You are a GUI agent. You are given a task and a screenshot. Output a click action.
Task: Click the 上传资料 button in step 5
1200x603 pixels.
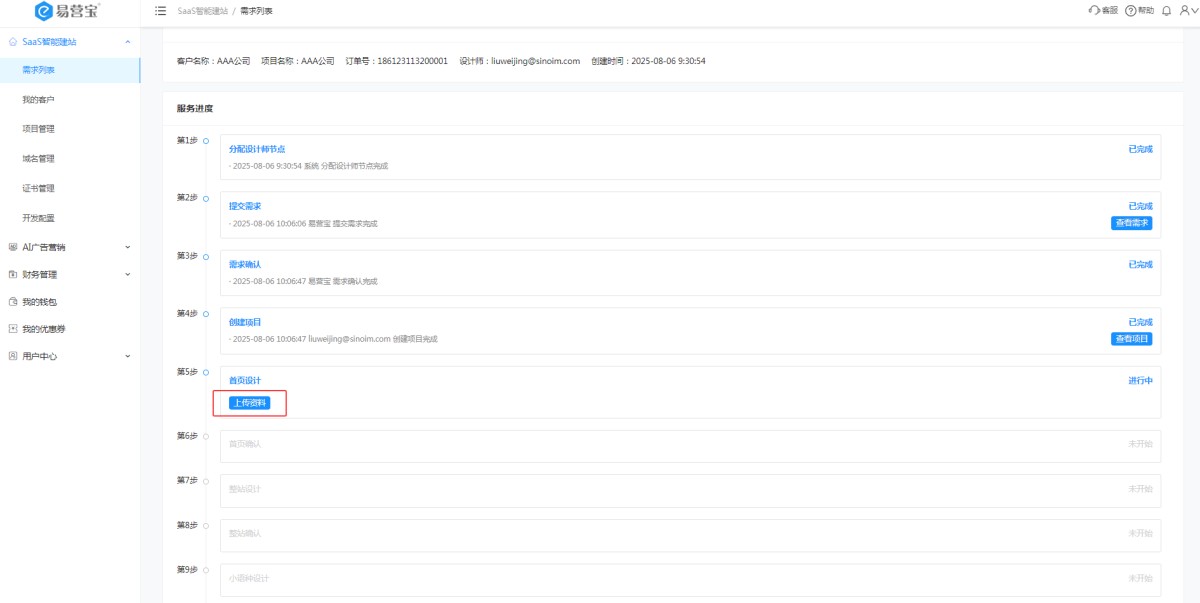click(250, 403)
